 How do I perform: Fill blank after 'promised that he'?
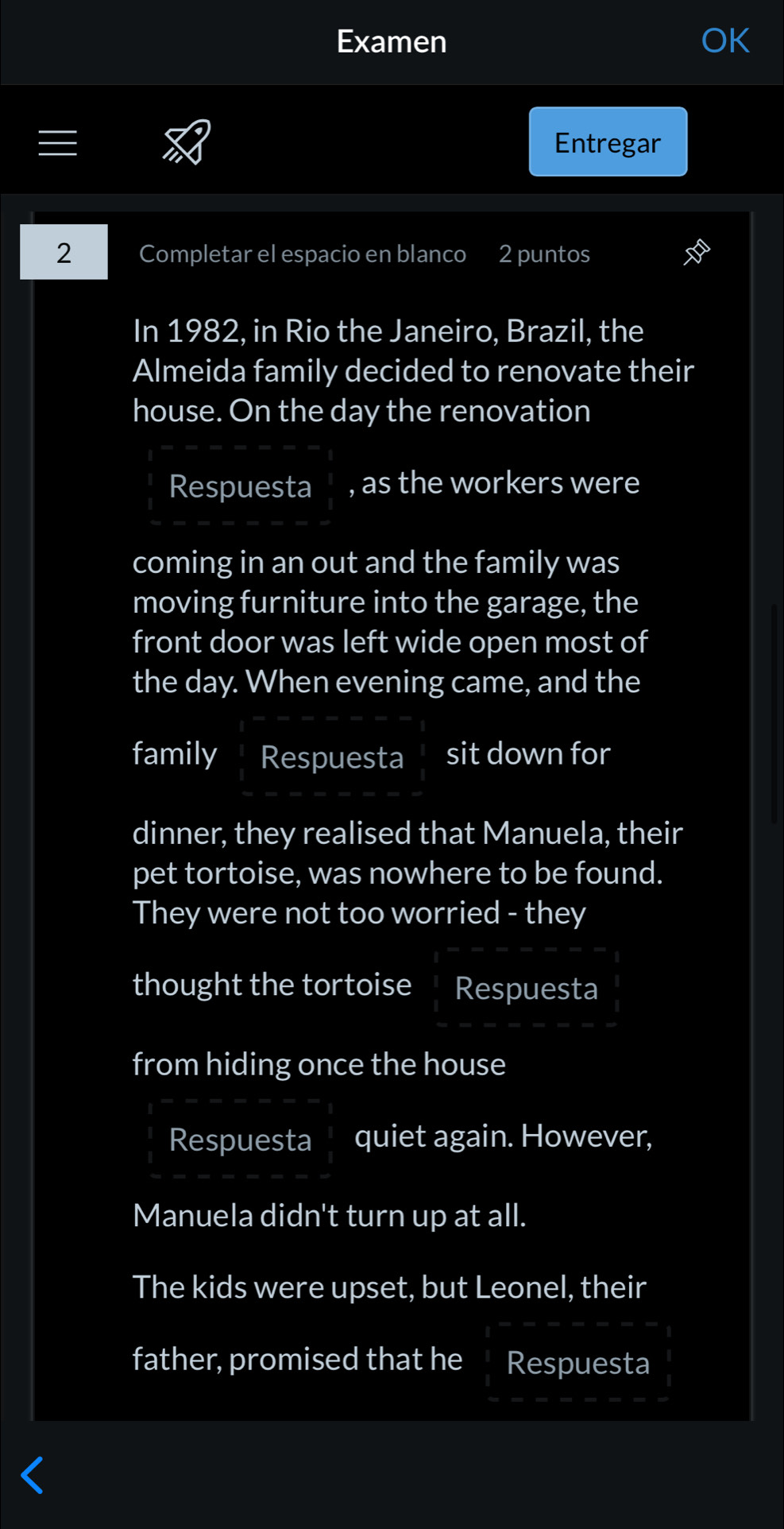point(578,1362)
